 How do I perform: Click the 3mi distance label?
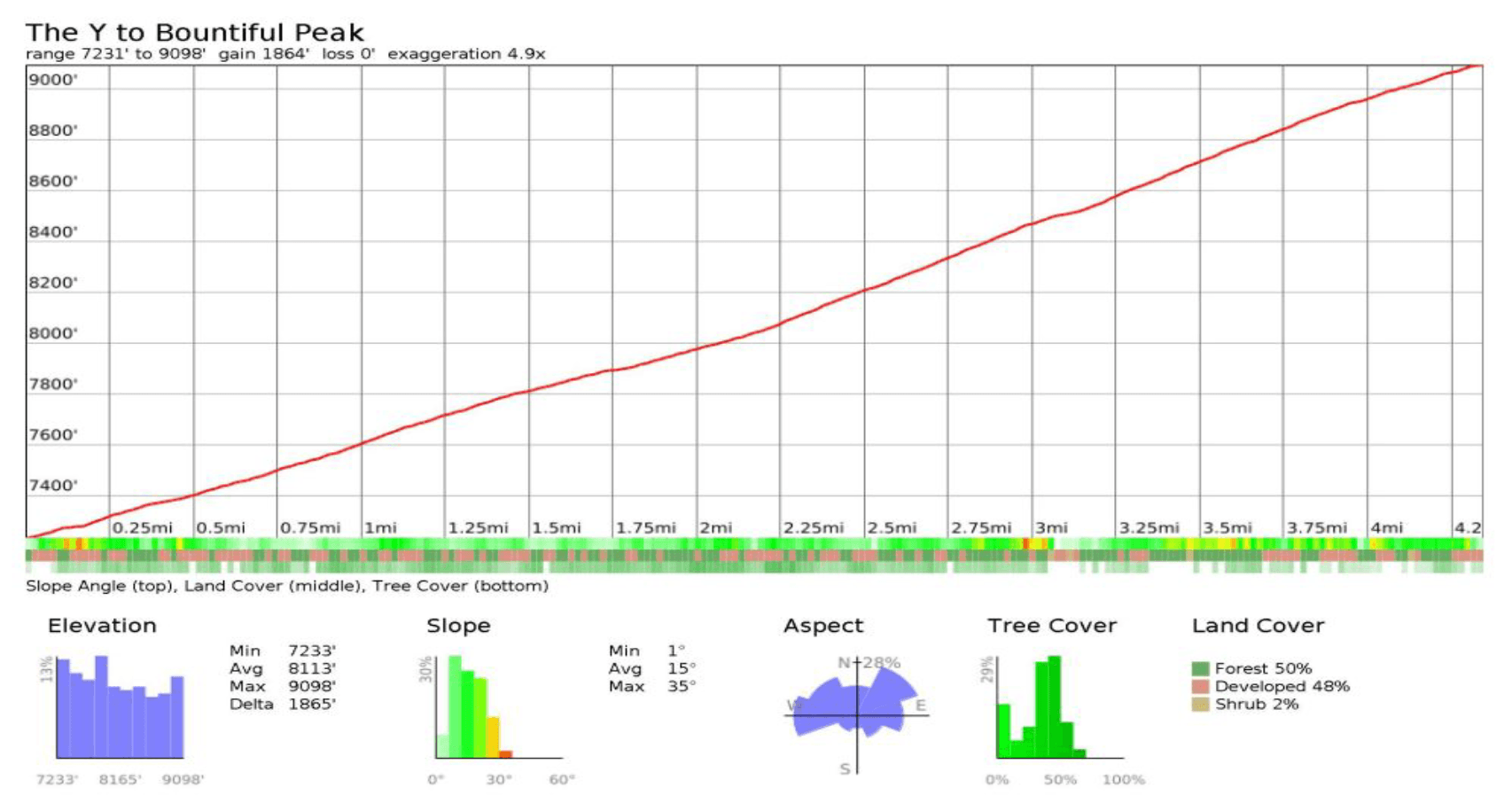pyautogui.click(x=1052, y=528)
